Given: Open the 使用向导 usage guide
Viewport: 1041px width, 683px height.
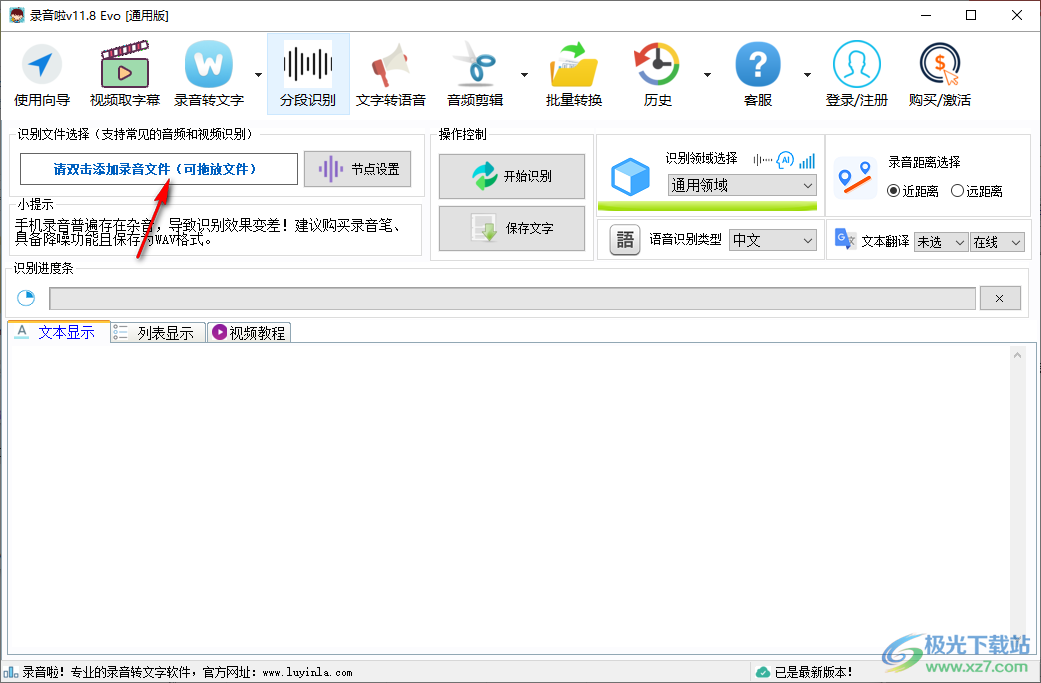Looking at the screenshot, I should tap(42, 74).
